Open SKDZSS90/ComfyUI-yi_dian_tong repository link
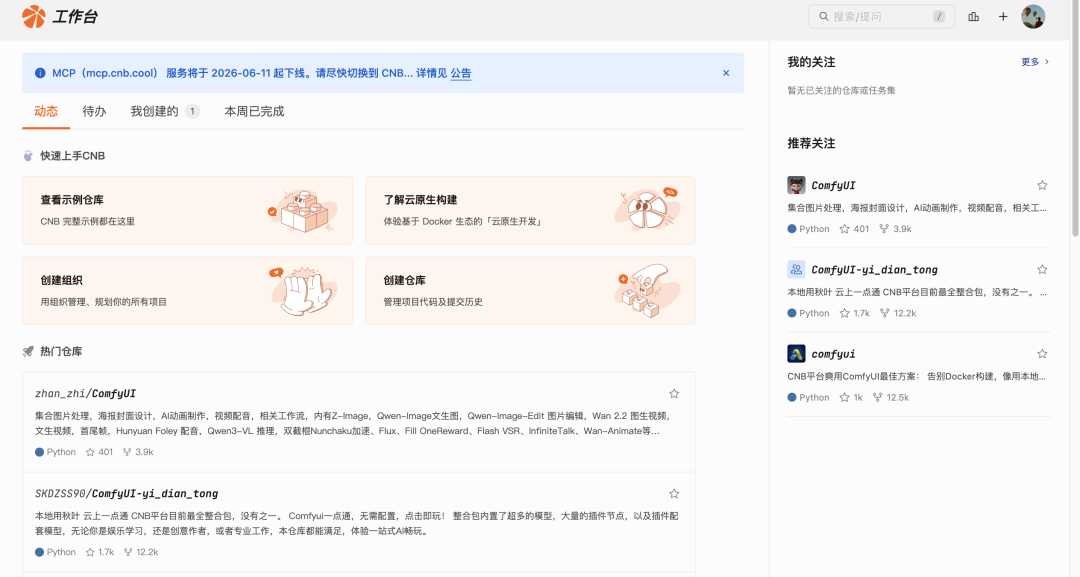 [x=127, y=494]
